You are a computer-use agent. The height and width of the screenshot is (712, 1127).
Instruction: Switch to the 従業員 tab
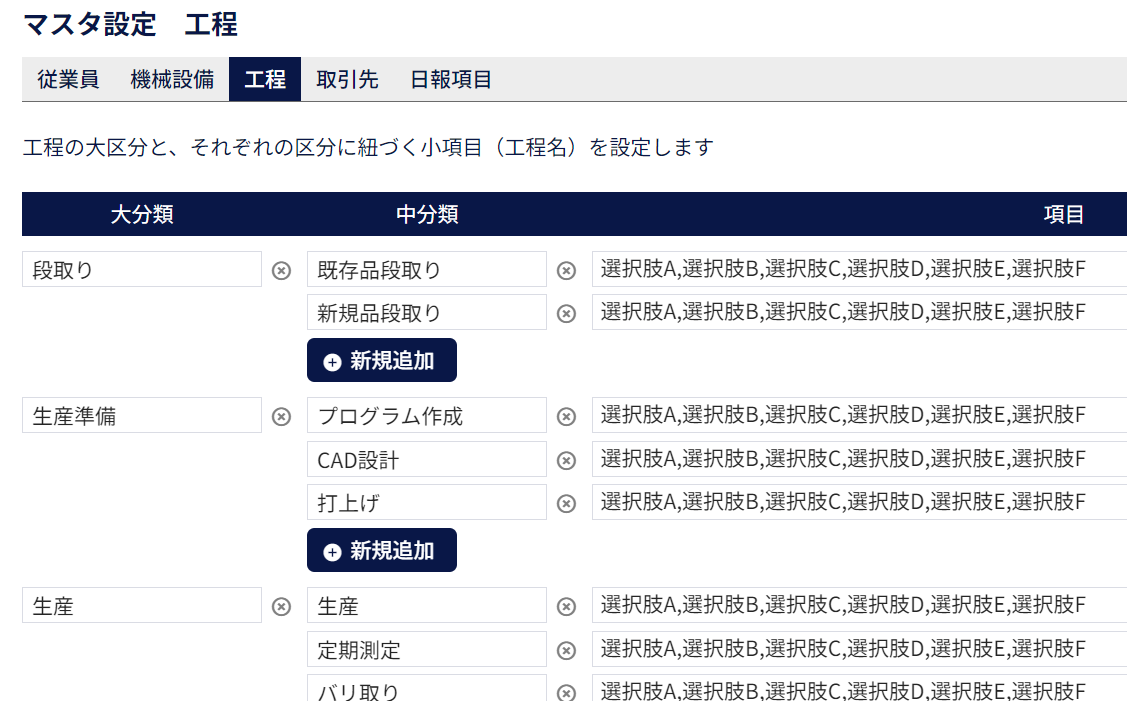pyautogui.click(x=68, y=80)
